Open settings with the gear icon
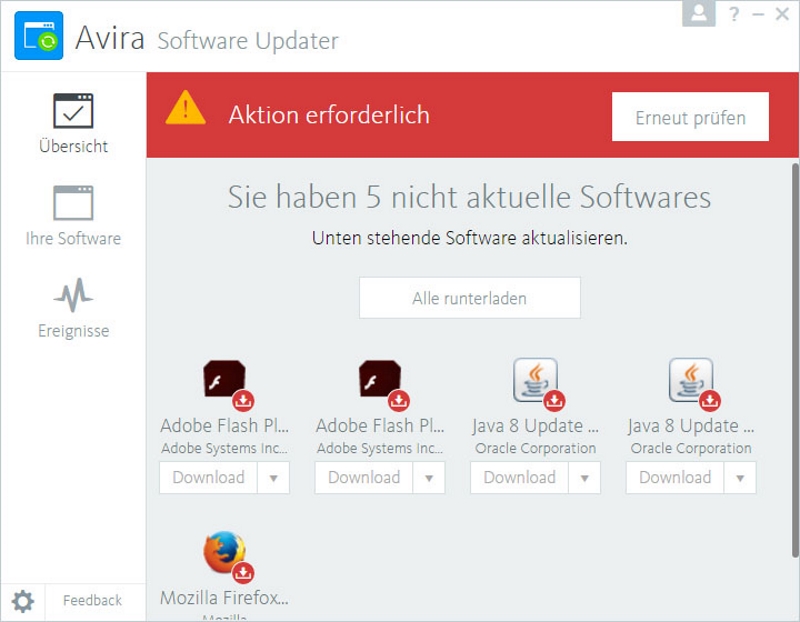This screenshot has width=800, height=622. click(23, 601)
